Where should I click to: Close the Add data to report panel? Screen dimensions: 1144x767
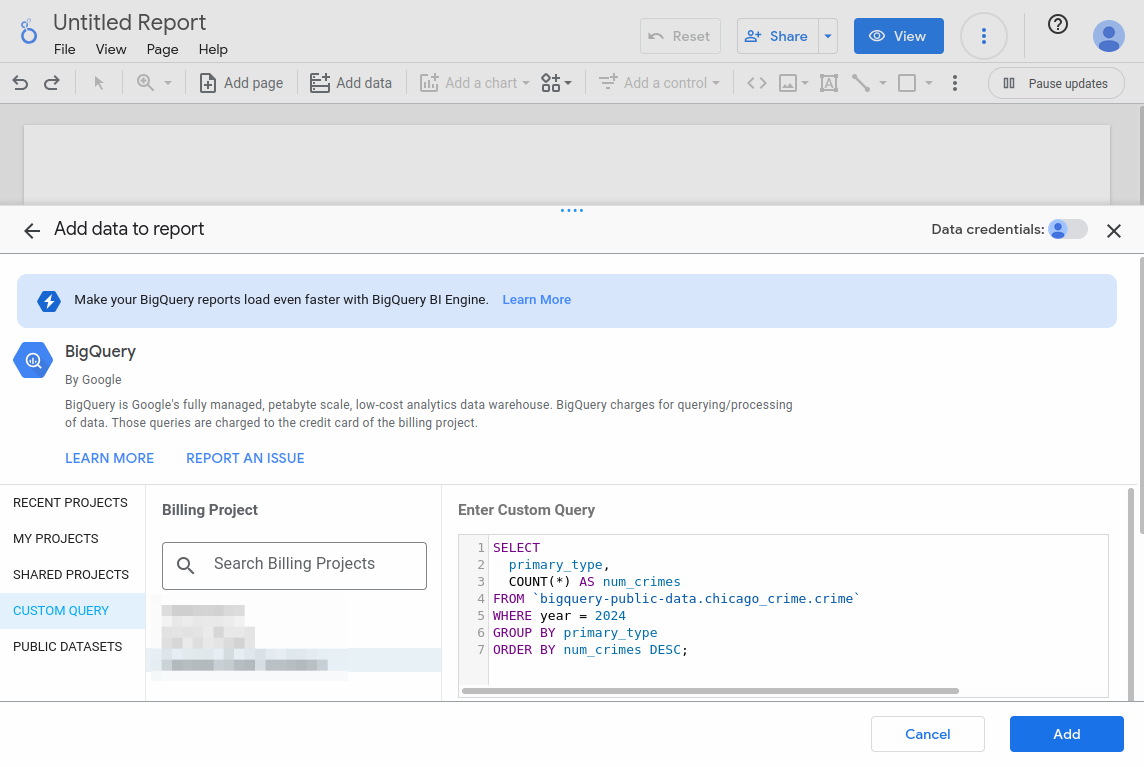click(x=1113, y=231)
